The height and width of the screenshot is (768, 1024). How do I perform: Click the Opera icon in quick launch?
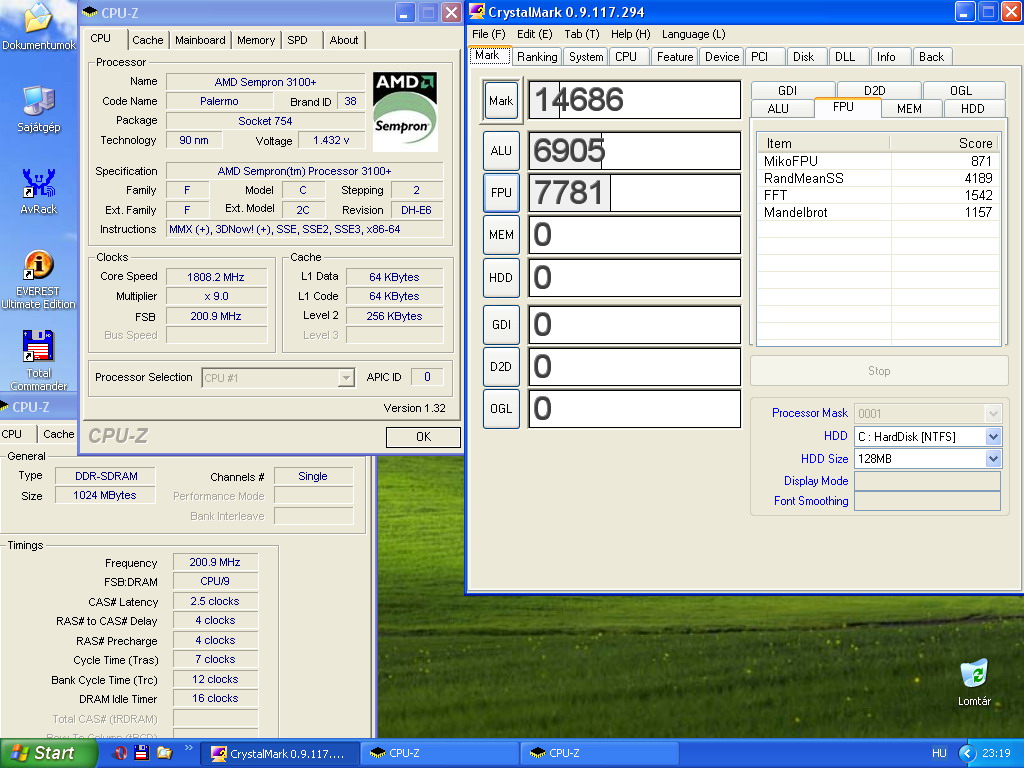(120, 753)
